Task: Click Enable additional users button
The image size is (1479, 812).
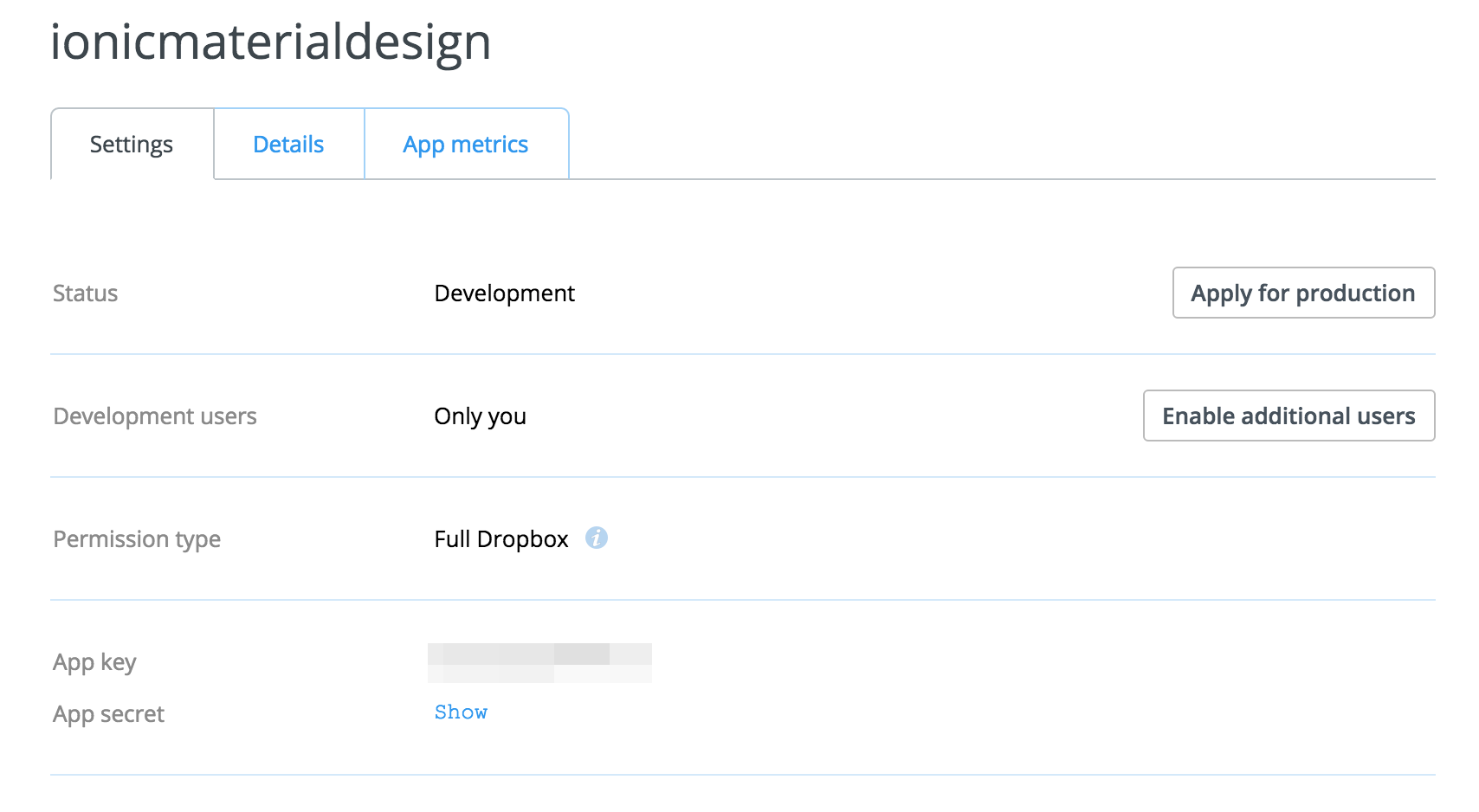Action: click(1288, 416)
